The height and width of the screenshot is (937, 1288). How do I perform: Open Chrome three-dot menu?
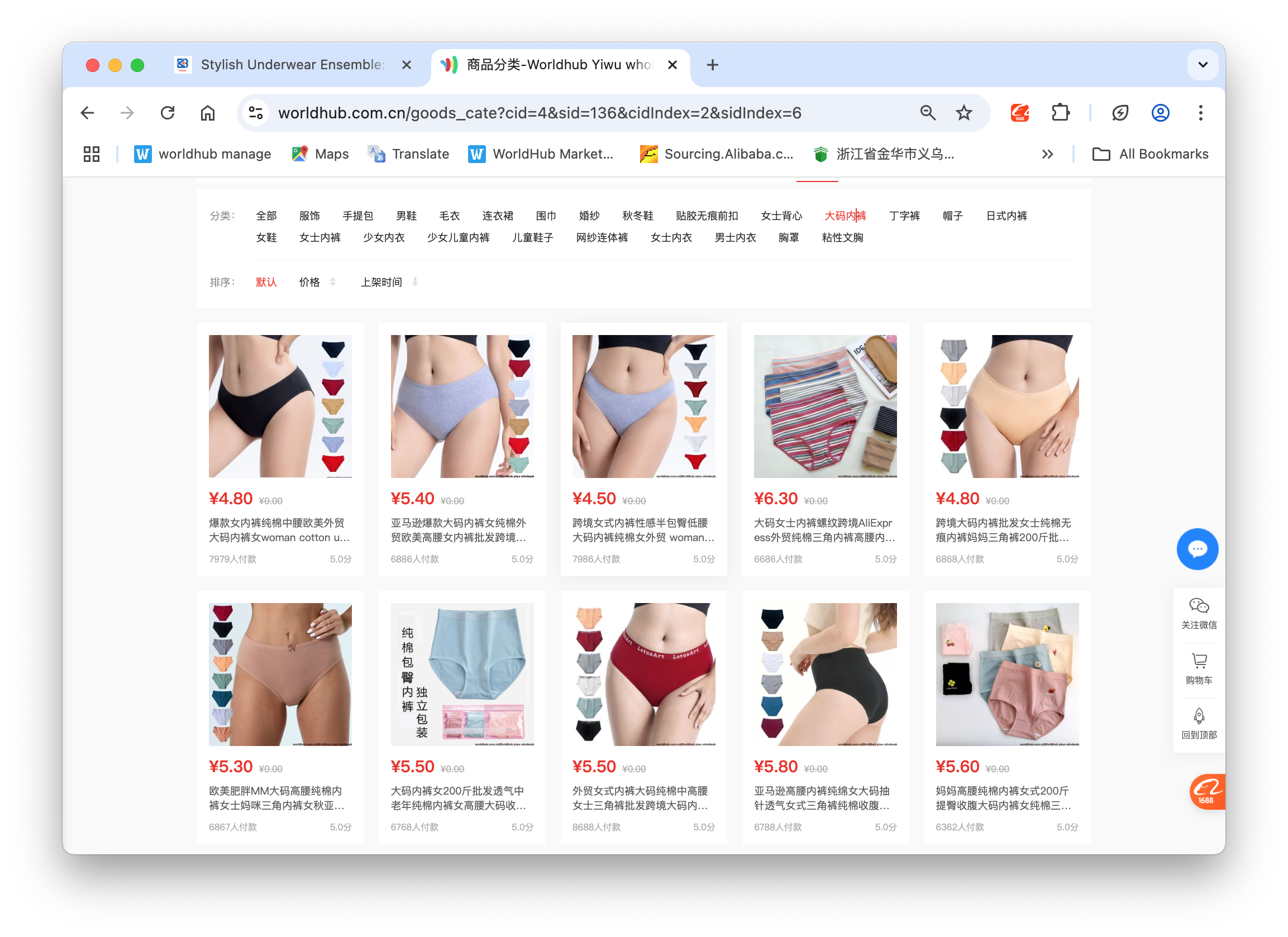(x=1200, y=113)
